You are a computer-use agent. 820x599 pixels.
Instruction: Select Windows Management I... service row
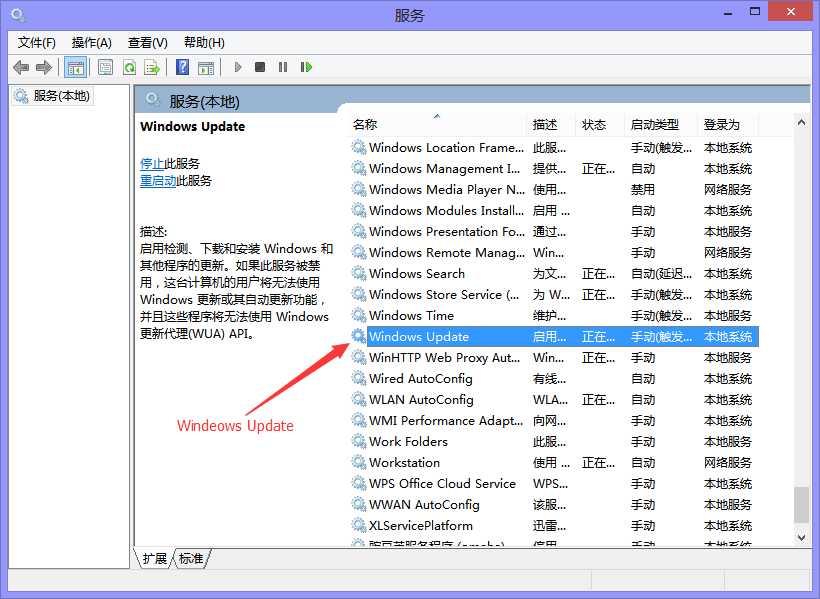tap(553, 168)
